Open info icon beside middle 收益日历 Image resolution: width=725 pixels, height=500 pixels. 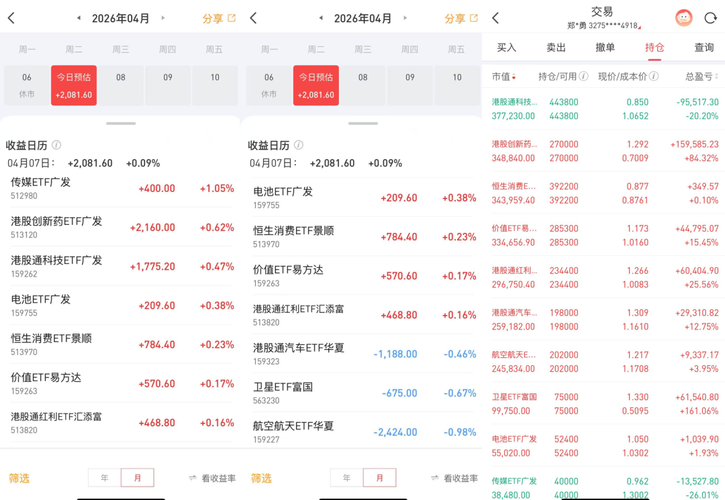tap(299, 145)
